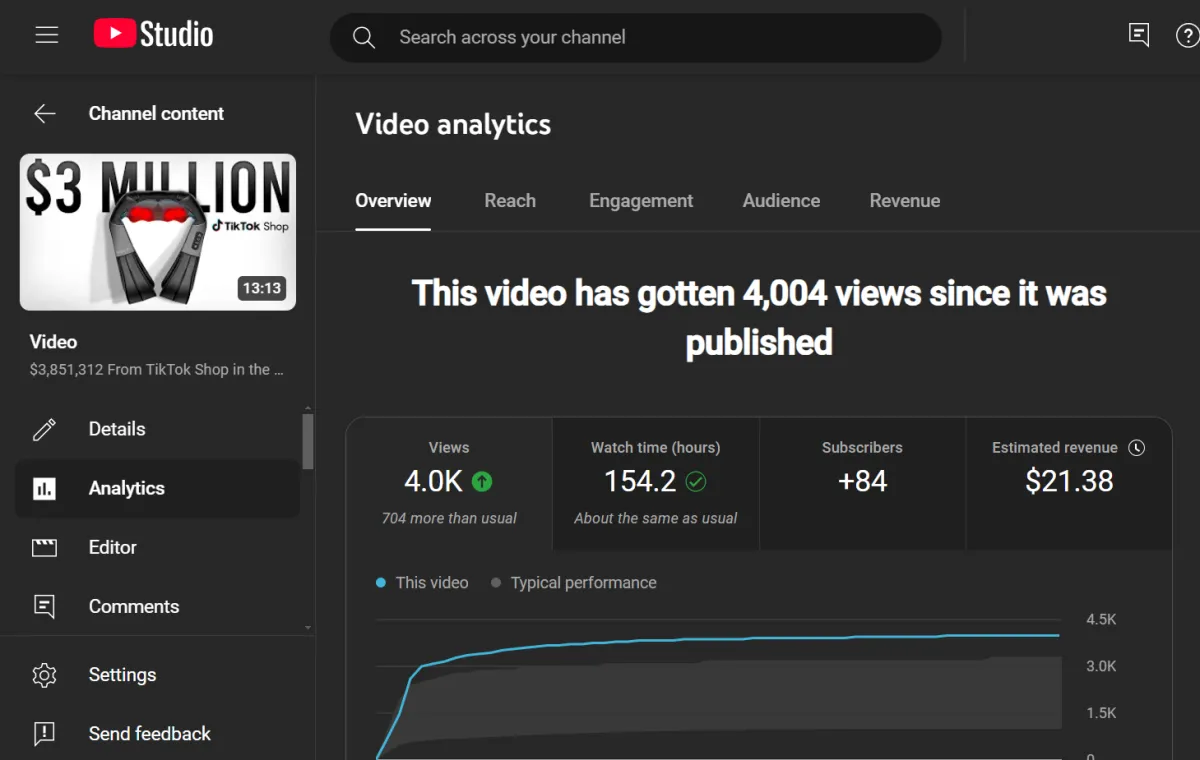Click the search magnifier icon
This screenshot has height=760, width=1200.
pyautogui.click(x=364, y=38)
